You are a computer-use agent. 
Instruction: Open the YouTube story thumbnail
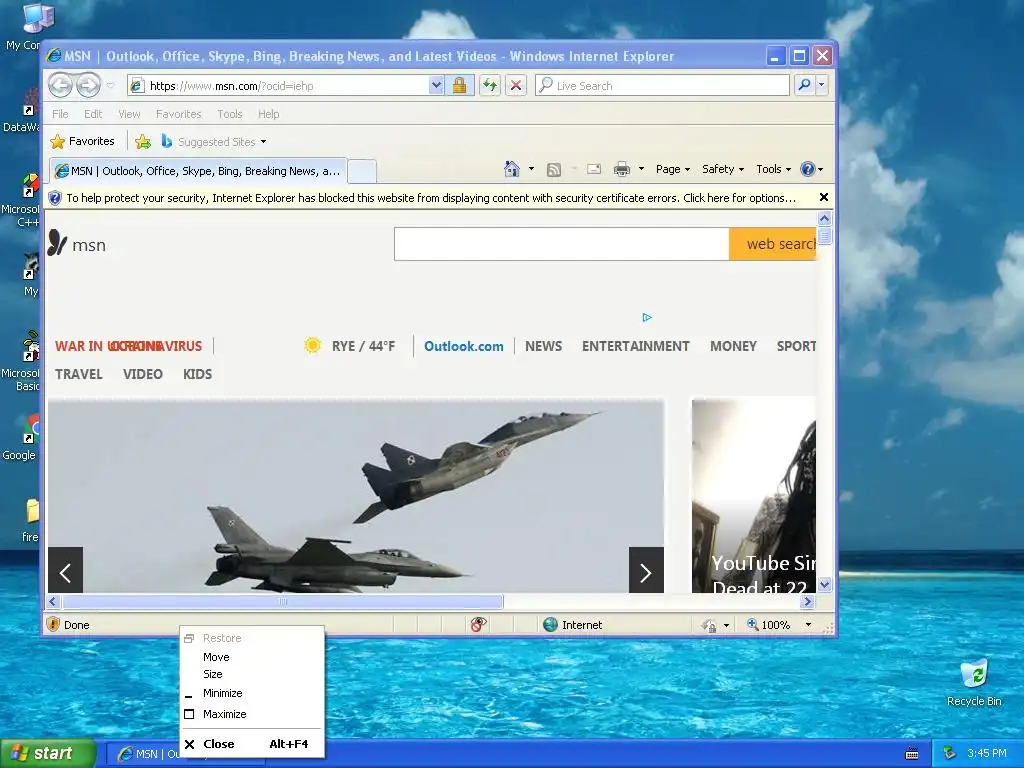tap(754, 496)
